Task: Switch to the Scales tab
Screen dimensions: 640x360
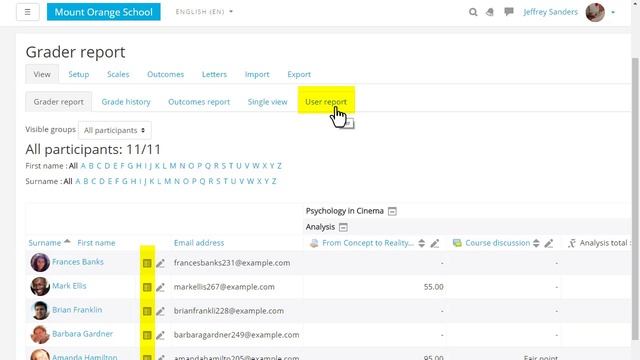Action: point(118,74)
